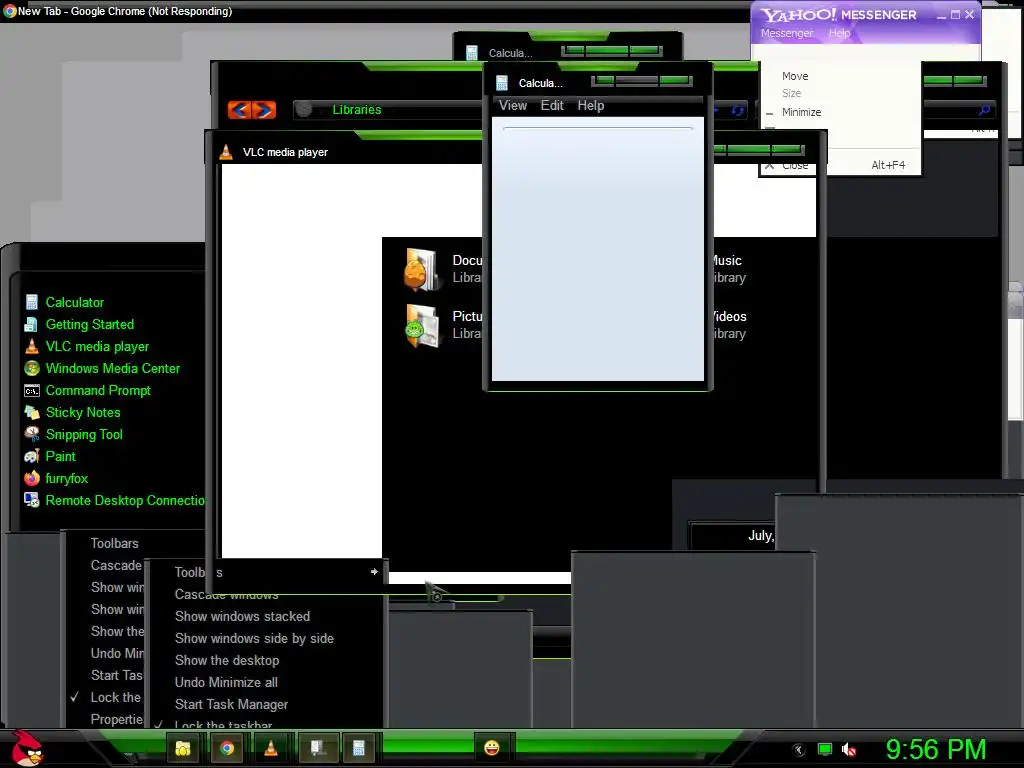1024x768 pixels.
Task: Select Show windows side by side
Action: click(254, 639)
